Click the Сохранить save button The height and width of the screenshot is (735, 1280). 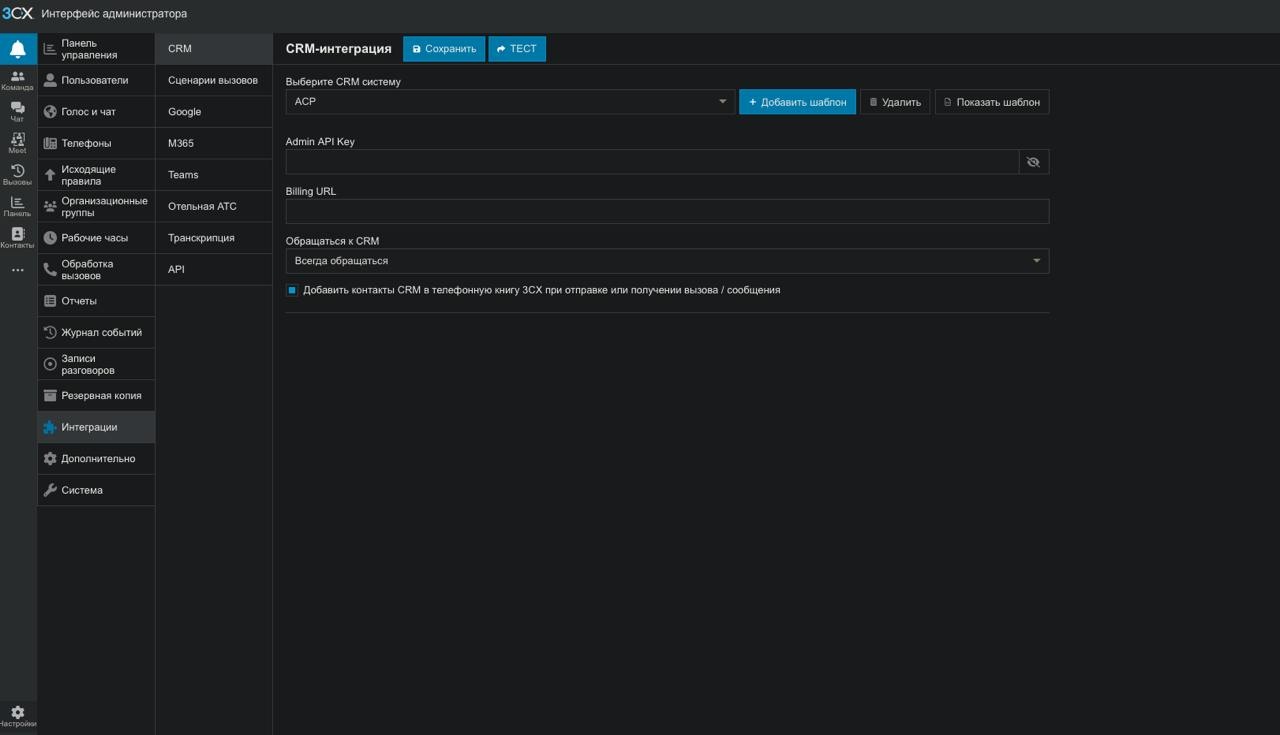coord(444,49)
